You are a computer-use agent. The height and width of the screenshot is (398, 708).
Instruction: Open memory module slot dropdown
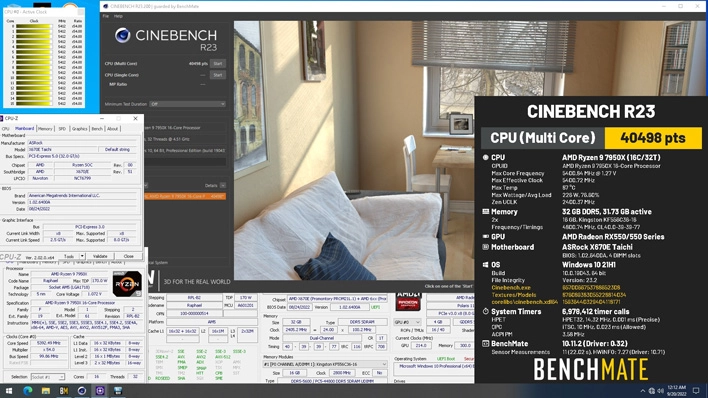click(x=325, y=364)
